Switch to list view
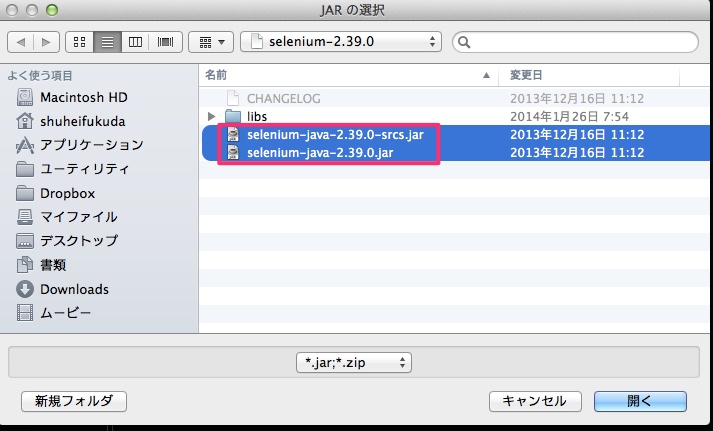713x431 pixels. (107, 42)
